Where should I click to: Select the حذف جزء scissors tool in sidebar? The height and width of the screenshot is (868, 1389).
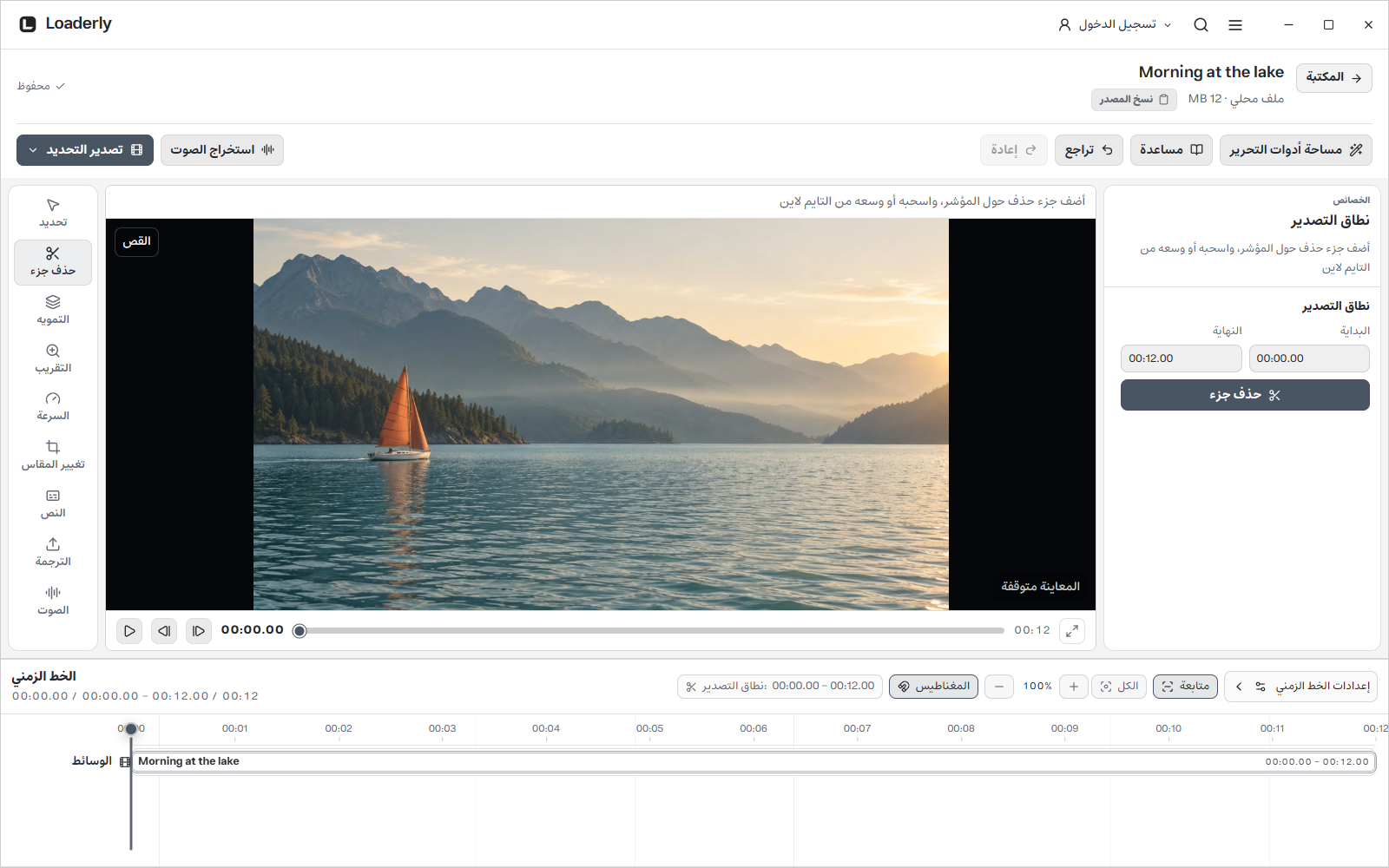53,262
